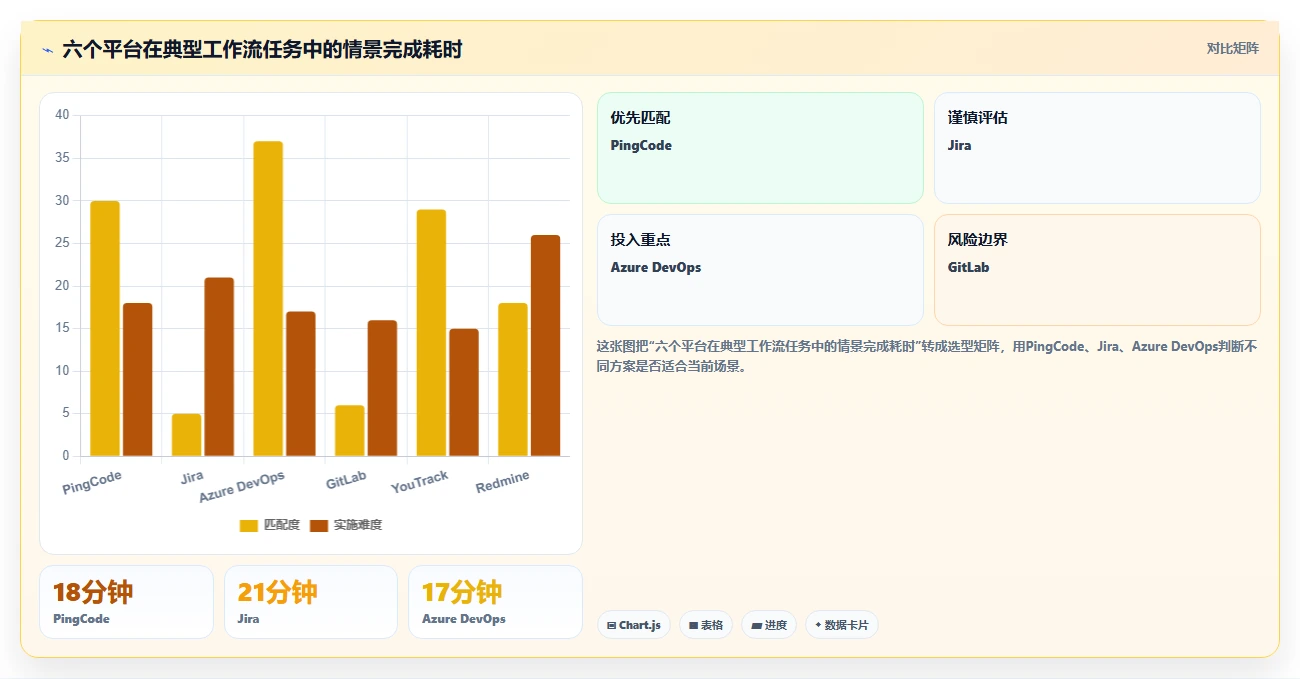
Task: Select the Chart.js tag chip
Action: coord(634,625)
